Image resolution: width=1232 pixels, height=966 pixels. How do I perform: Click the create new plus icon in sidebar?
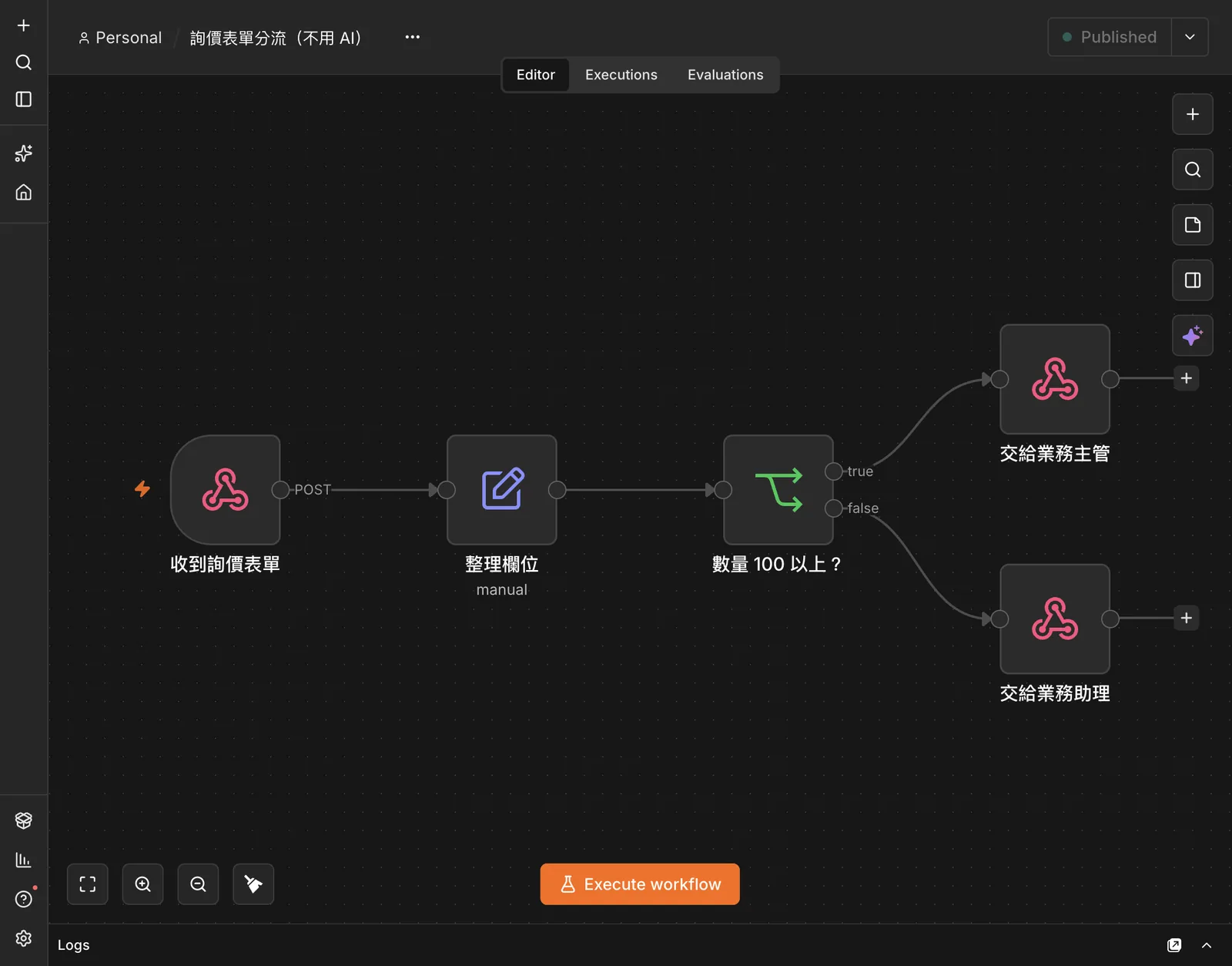[24, 25]
